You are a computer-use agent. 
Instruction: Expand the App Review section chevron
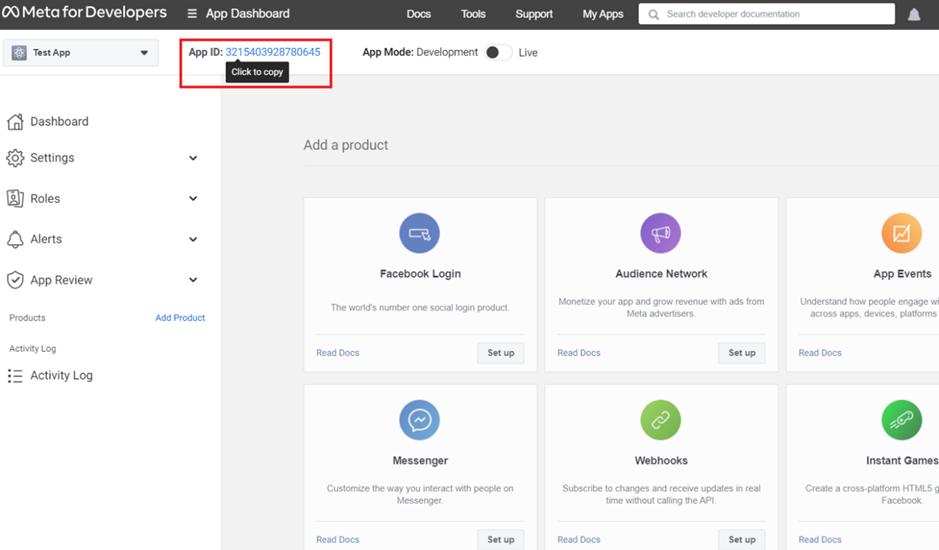(193, 280)
